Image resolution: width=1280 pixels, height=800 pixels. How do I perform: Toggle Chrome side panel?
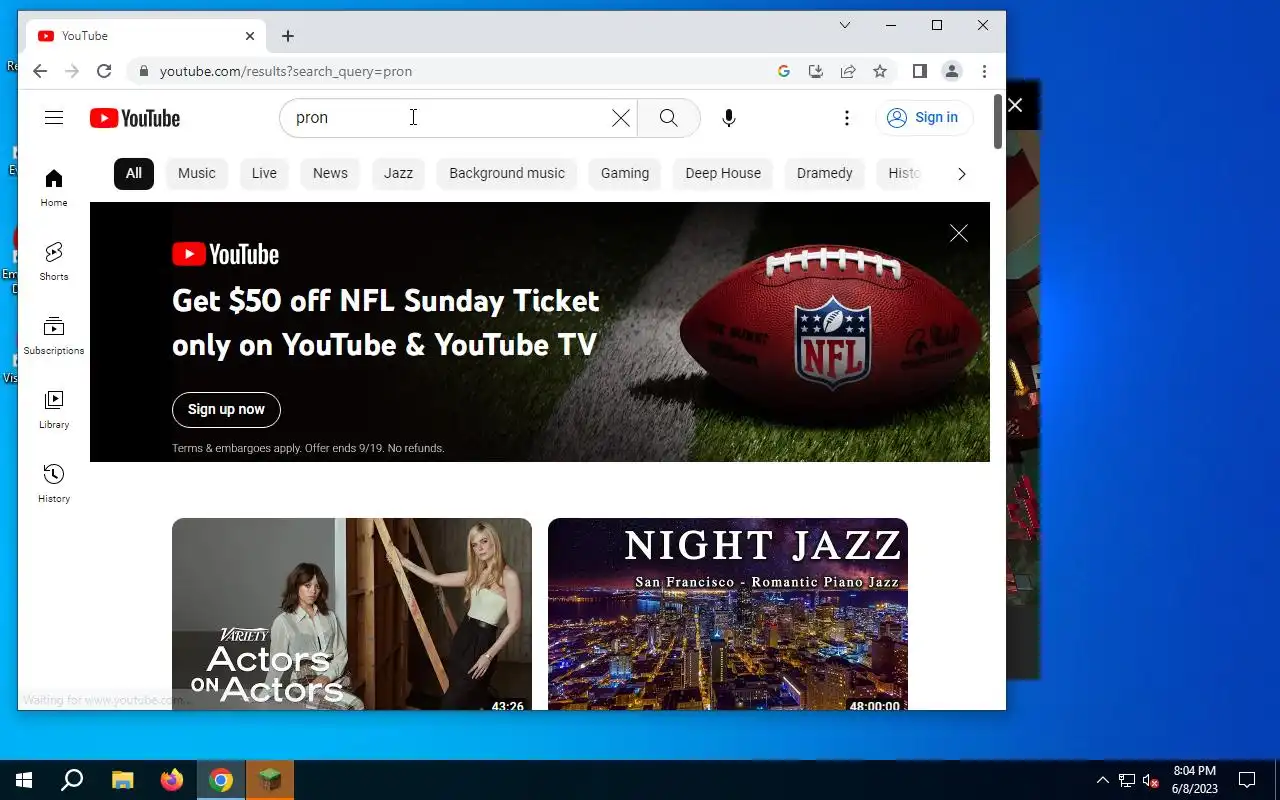coord(920,71)
